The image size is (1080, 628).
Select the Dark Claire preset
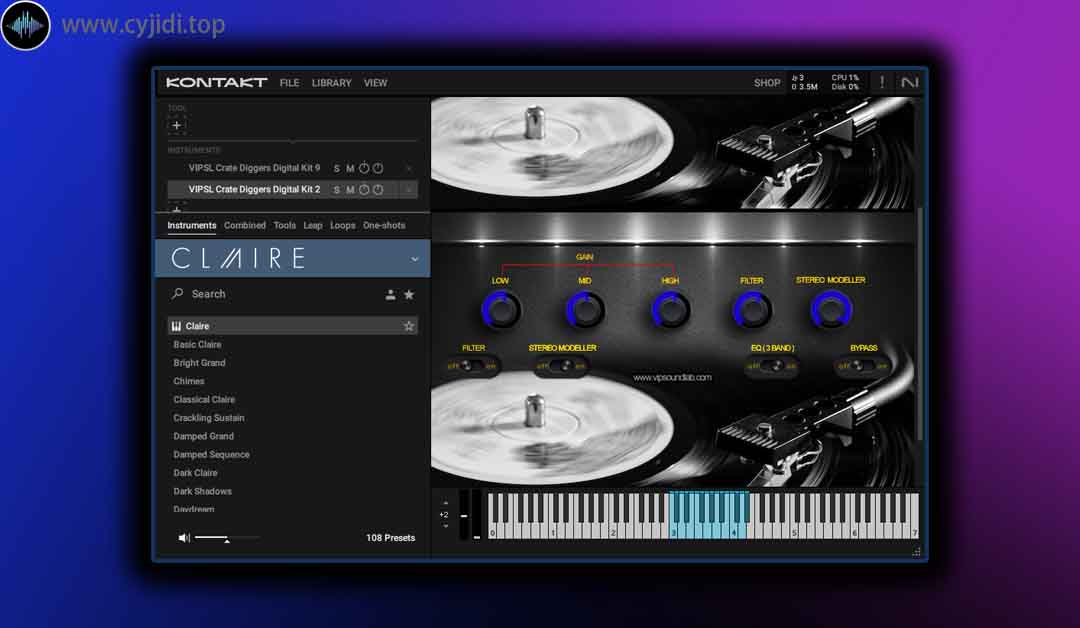click(195, 473)
